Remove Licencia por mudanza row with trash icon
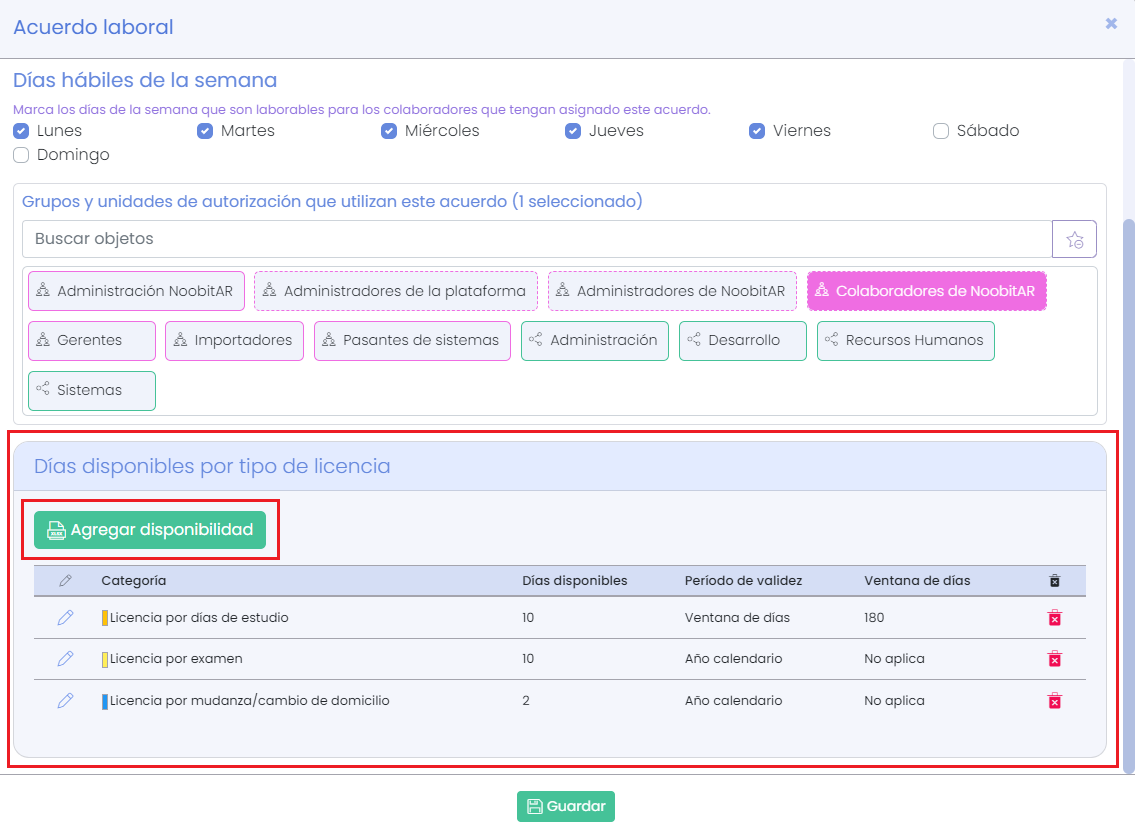The height and width of the screenshot is (830, 1135). [x=1054, y=701]
